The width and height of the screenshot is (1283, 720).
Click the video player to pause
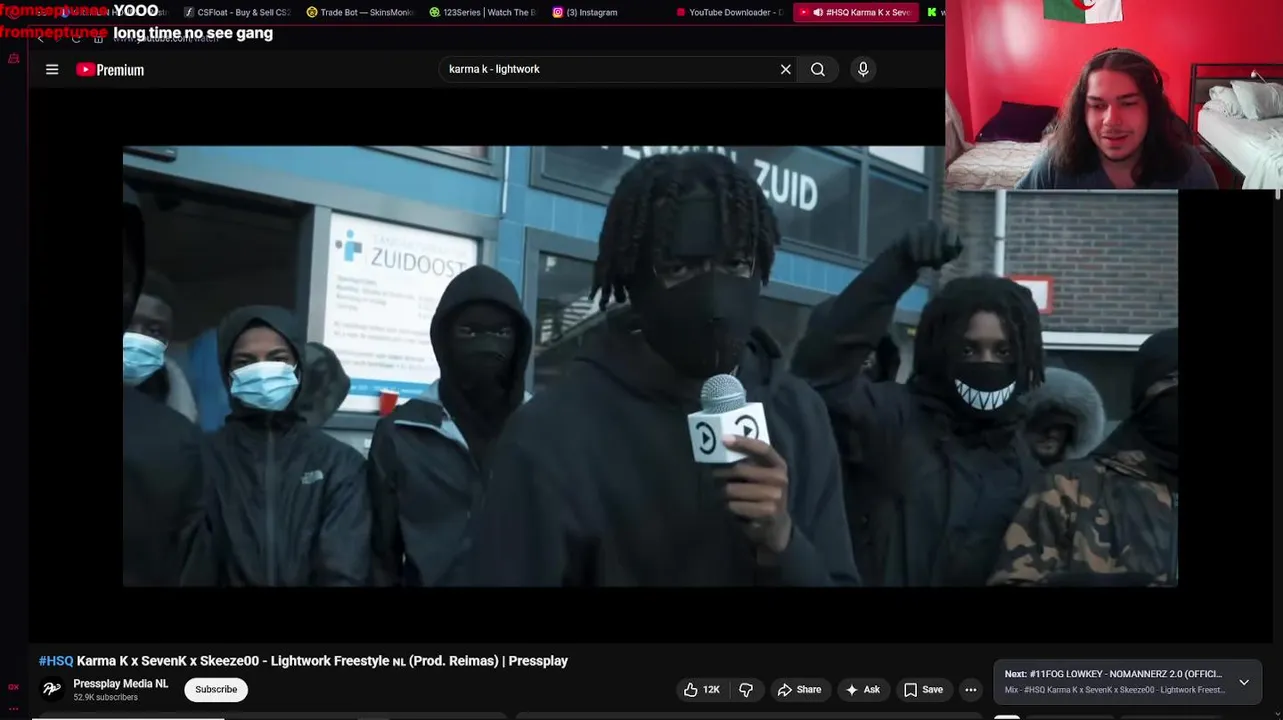pyautogui.click(x=650, y=366)
